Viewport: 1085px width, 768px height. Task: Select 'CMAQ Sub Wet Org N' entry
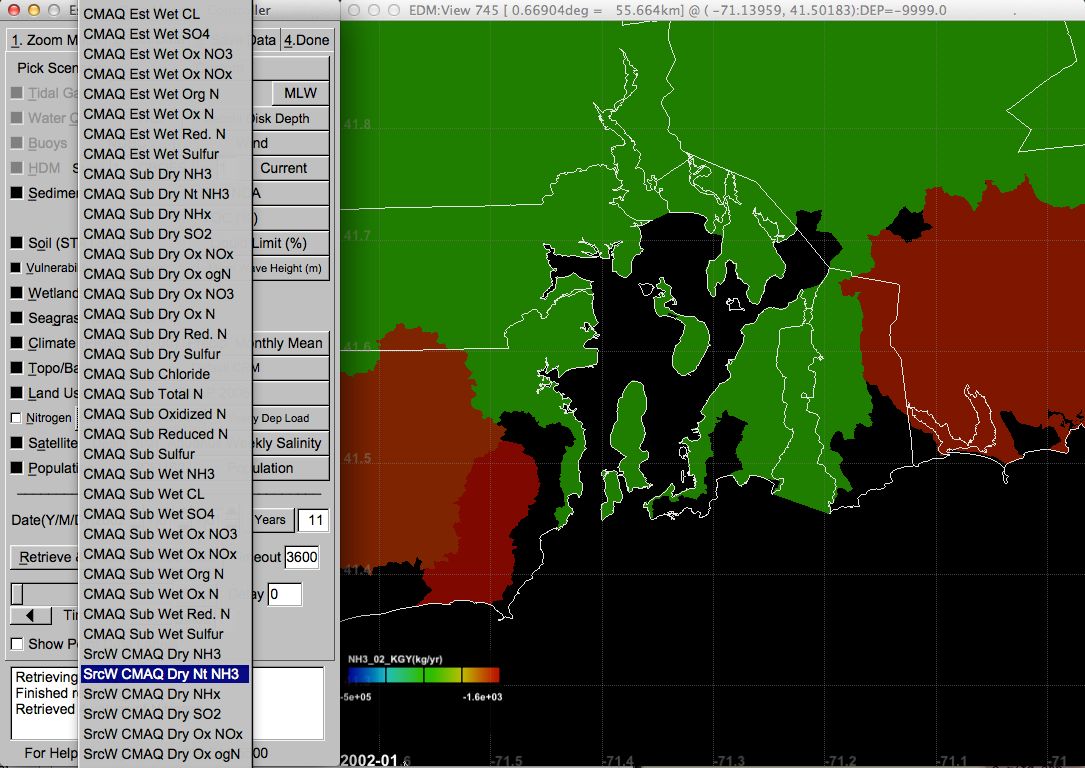click(153, 574)
